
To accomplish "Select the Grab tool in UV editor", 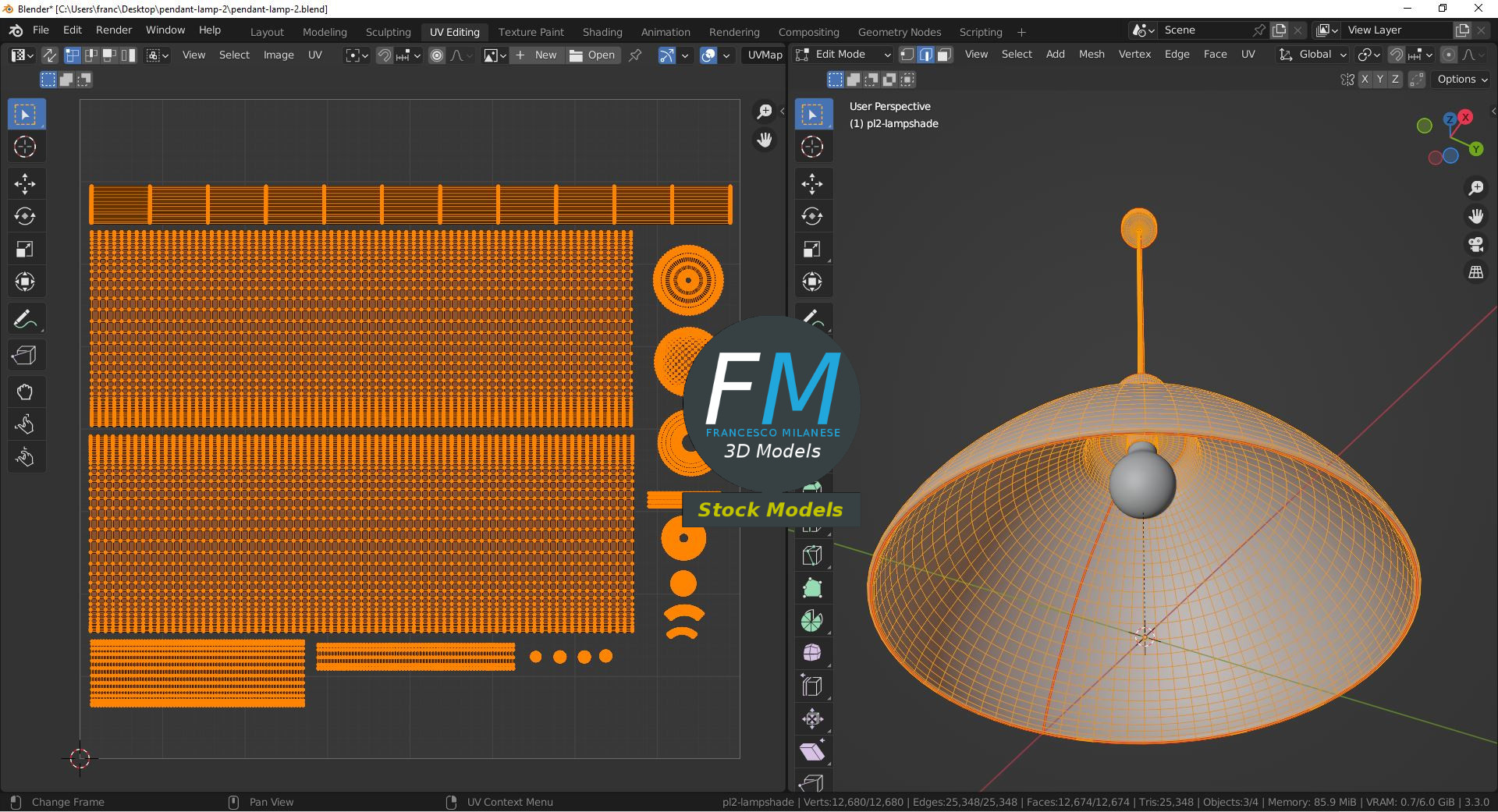I will click(x=25, y=392).
